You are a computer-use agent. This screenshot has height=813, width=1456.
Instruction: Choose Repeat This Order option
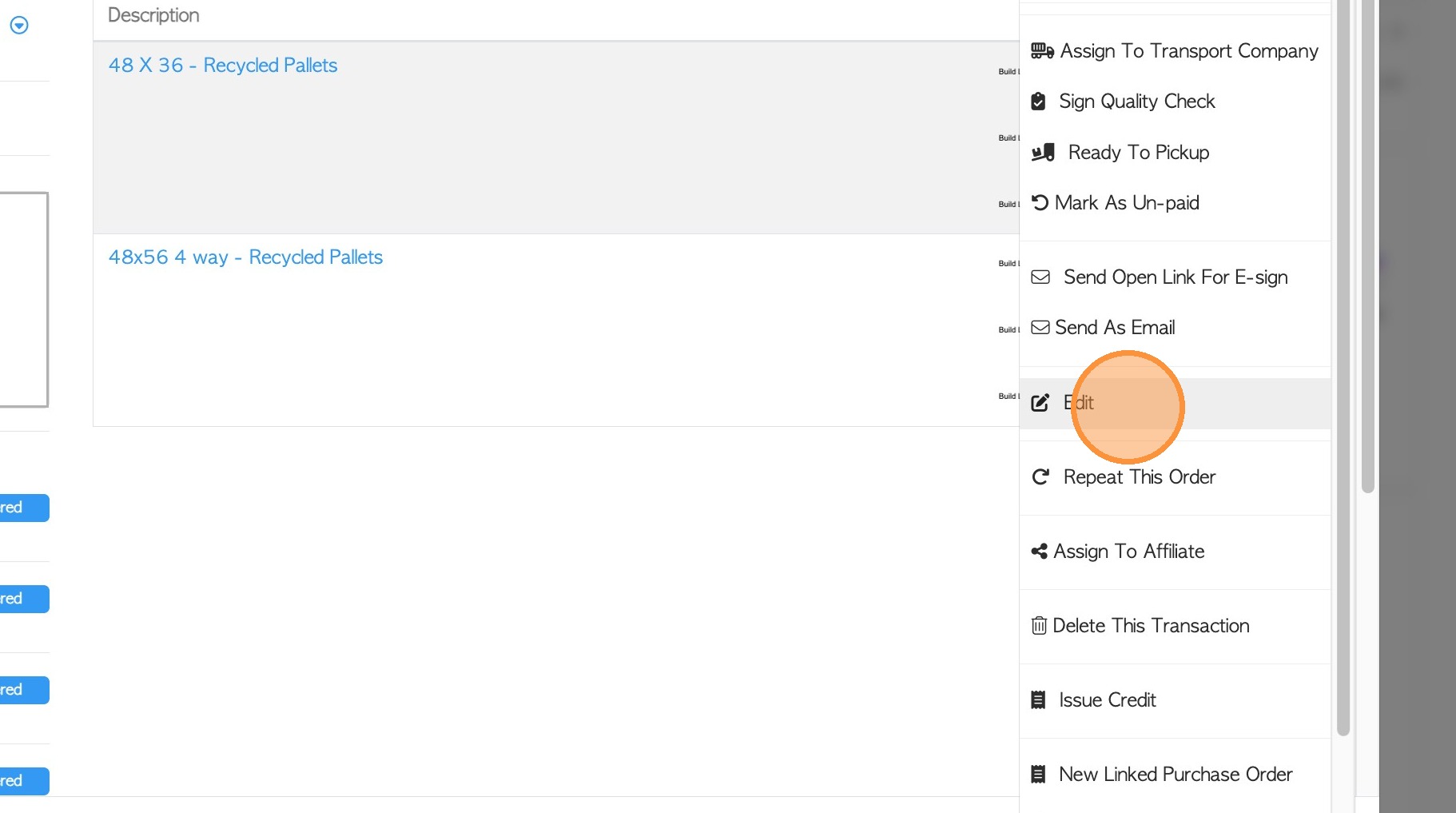[1139, 477]
